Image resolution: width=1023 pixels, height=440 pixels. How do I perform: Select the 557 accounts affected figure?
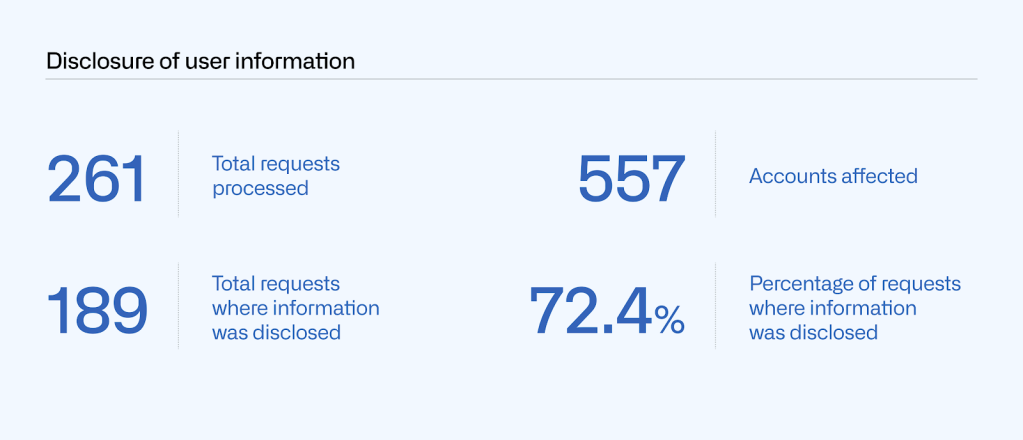click(x=631, y=178)
